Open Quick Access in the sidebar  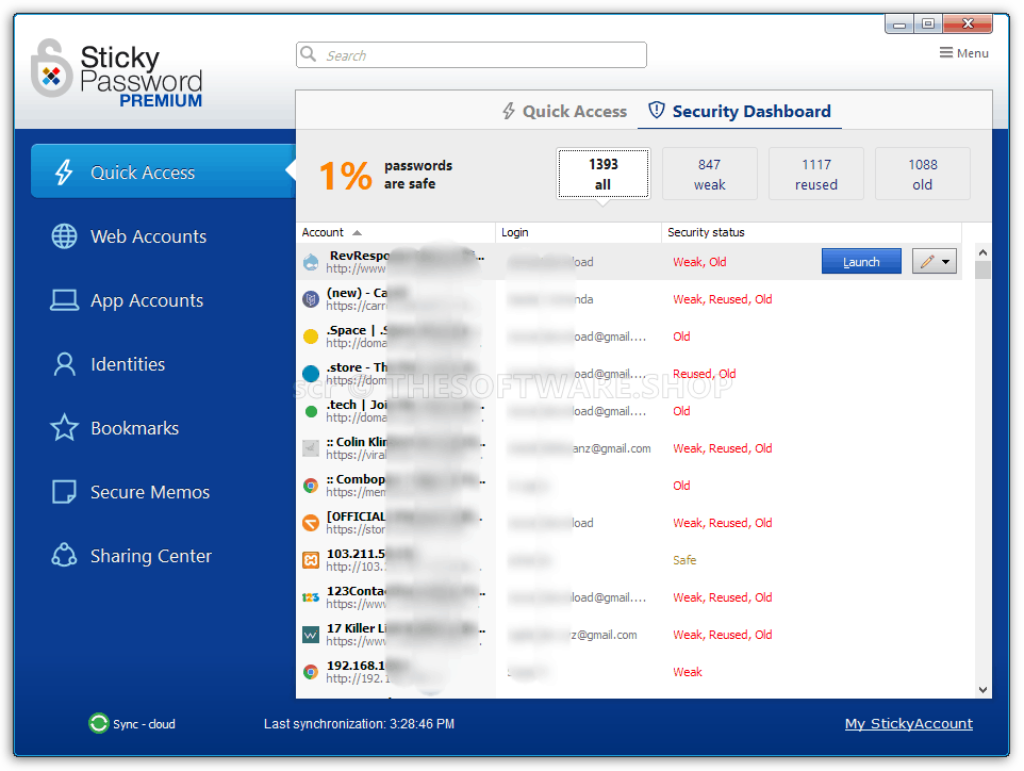[163, 172]
